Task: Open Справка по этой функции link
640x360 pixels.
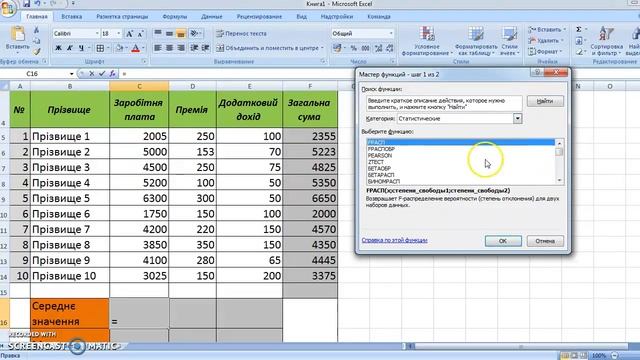Action: tap(394, 240)
